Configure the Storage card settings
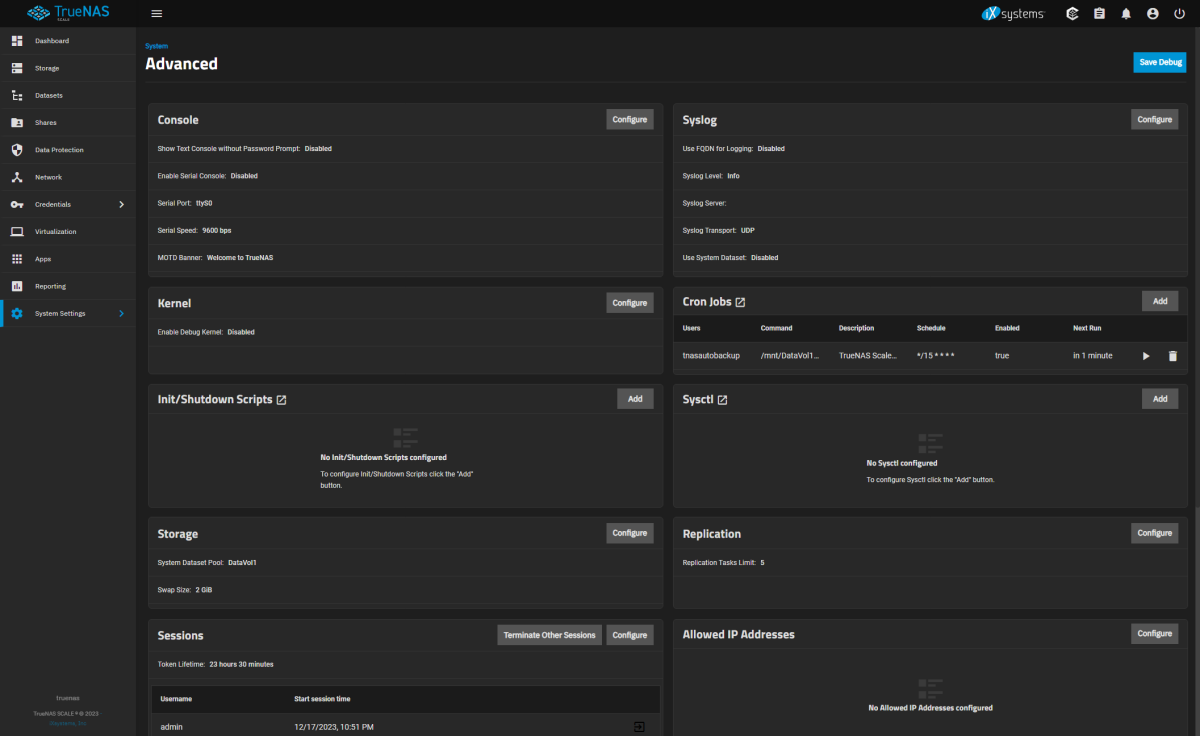 (630, 533)
